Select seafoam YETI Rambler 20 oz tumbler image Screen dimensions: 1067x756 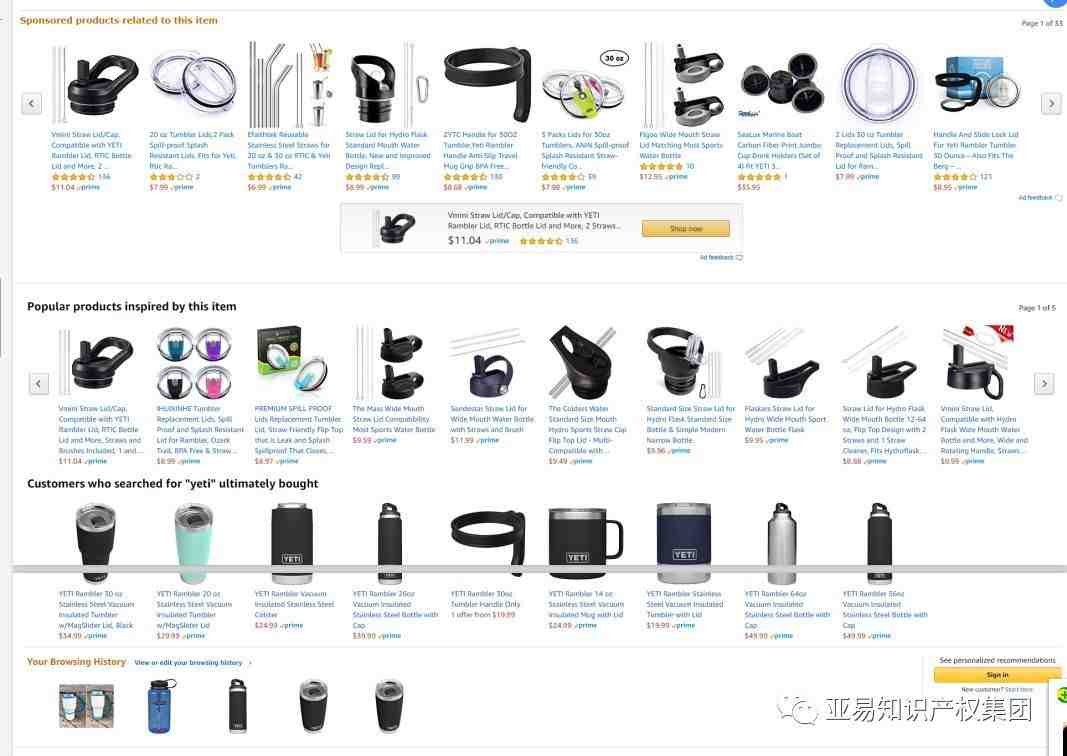193,544
